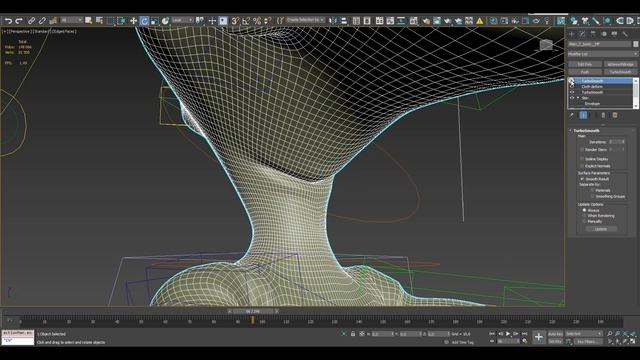Click the Play Animation button
This screenshot has height=360, width=640.
[508, 334]
